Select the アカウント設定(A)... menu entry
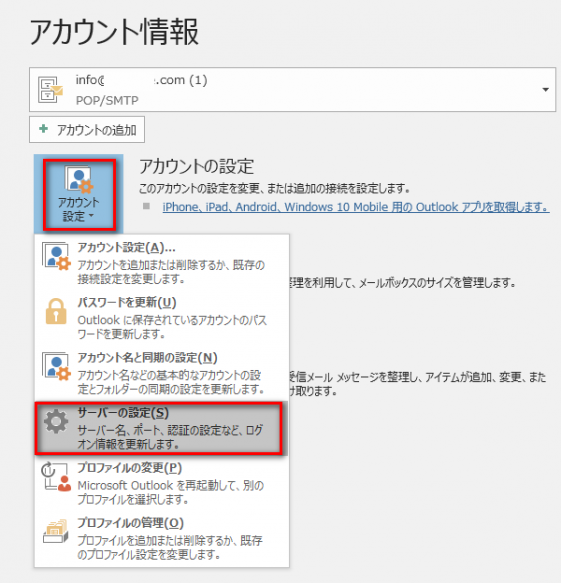Image resolution: width=561 pixels, height=583 pixels. pyautogui.click(x=162, y=262)
